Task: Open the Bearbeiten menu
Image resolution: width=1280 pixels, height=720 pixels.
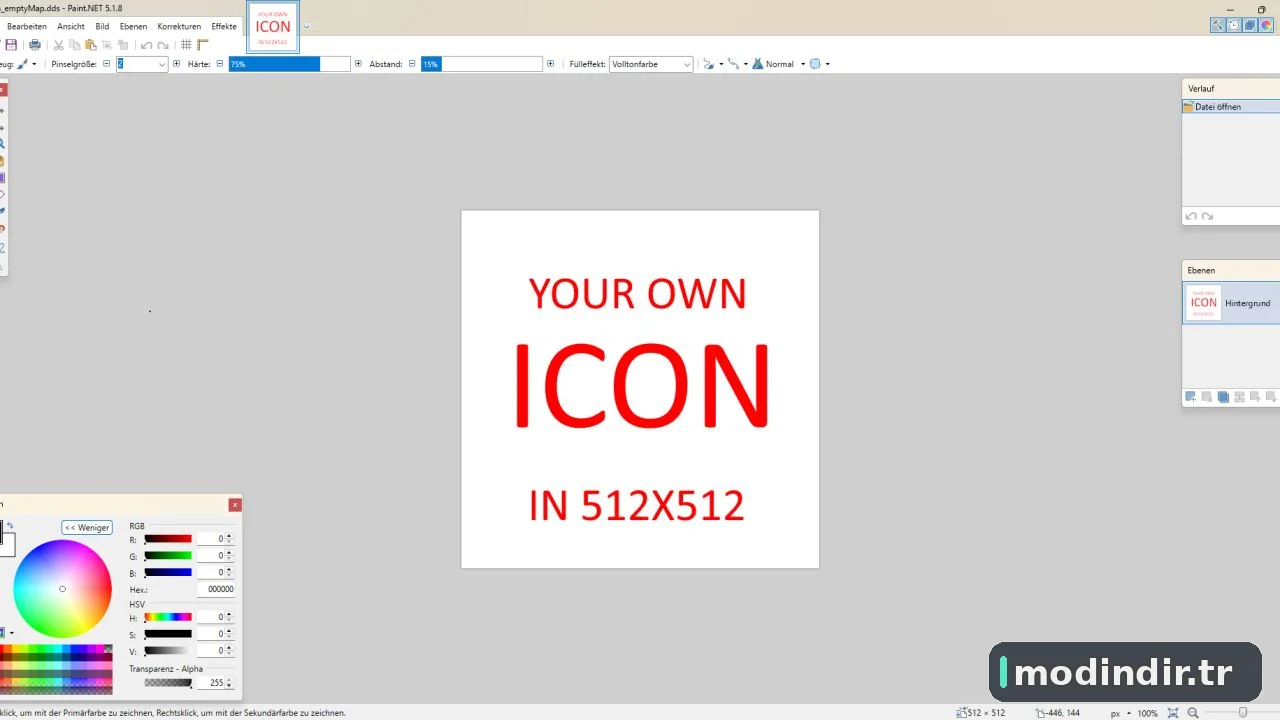Action: click(x=27, y=26)
